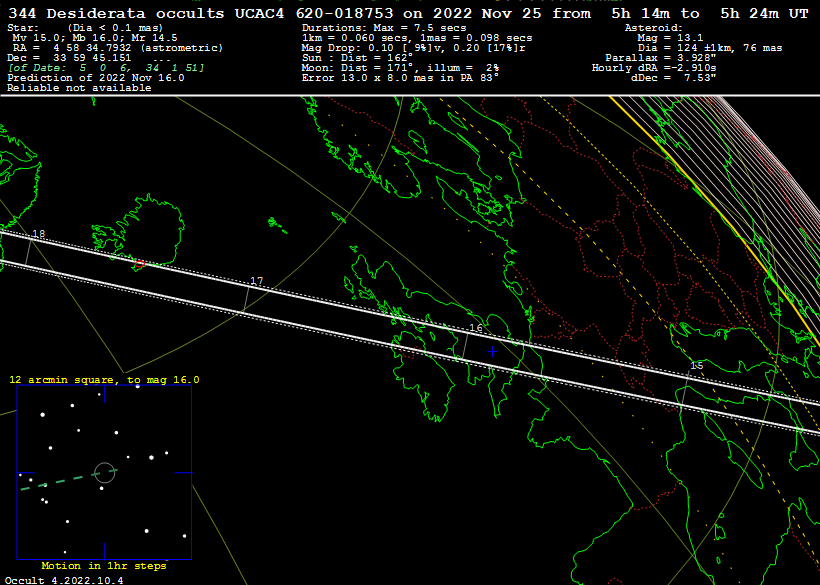Screen dimensions: 820x585
Task: Click the 'Motion in 1hr steps' caption
Action: (104, 566)
